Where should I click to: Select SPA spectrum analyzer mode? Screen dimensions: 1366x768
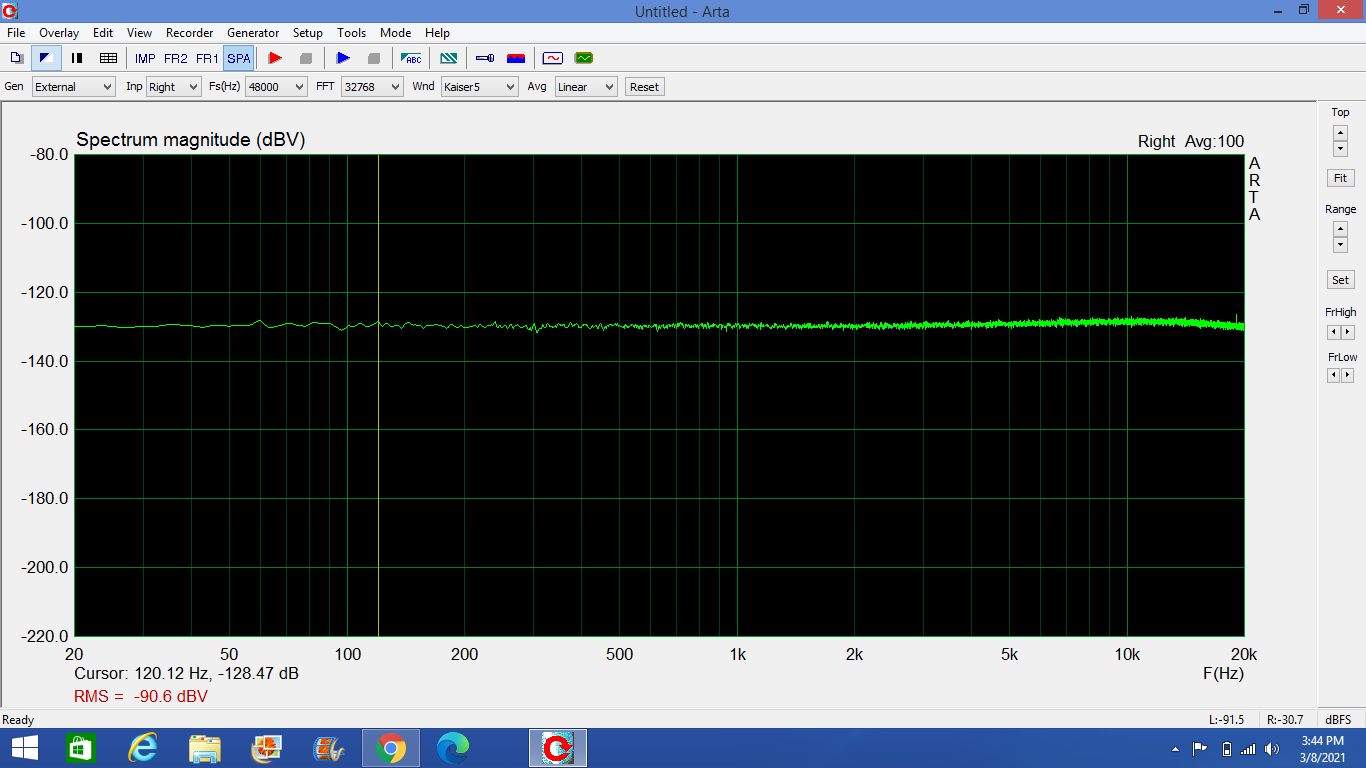(x=238, y=59)
